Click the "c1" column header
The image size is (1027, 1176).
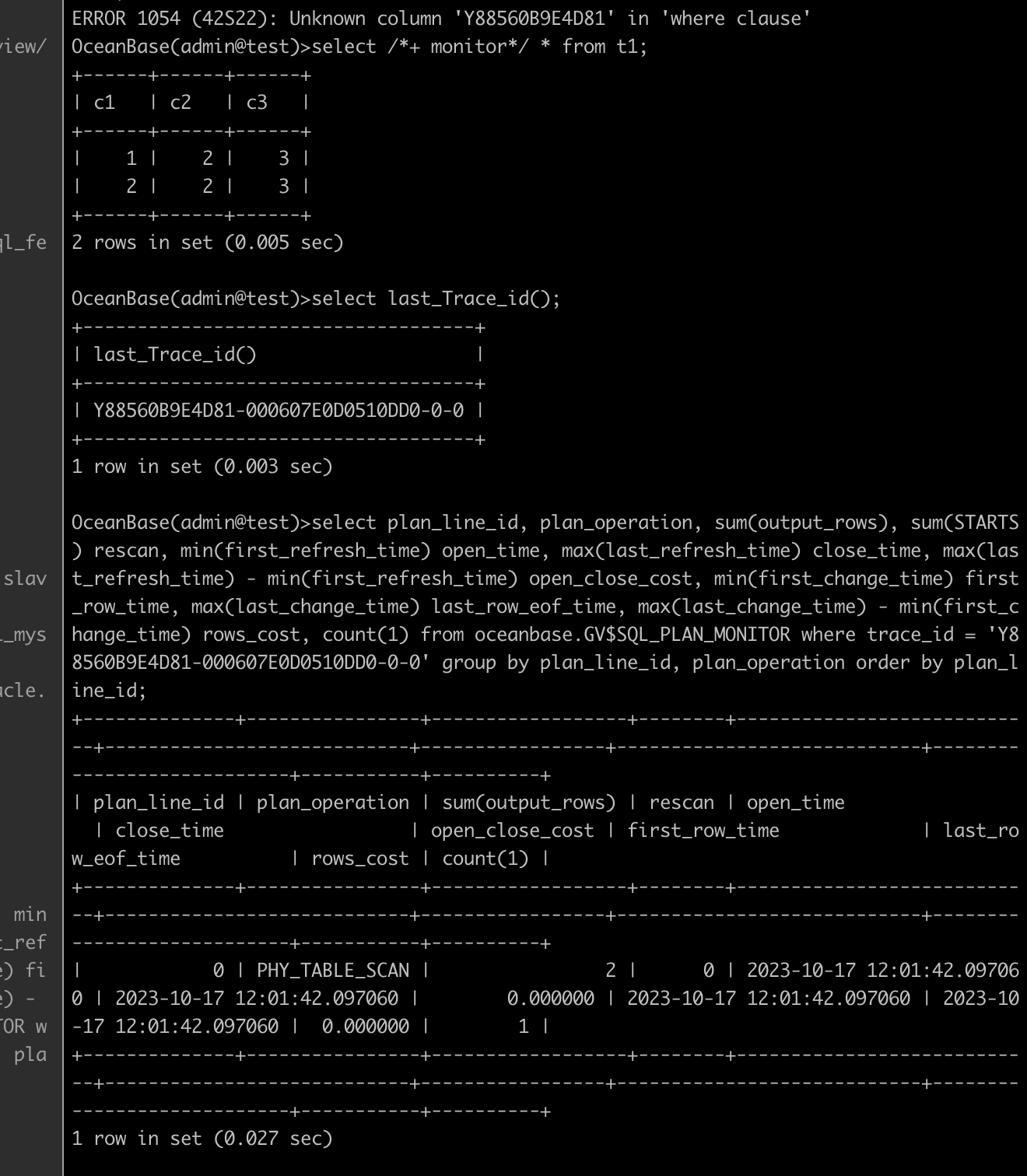[104, 103]
